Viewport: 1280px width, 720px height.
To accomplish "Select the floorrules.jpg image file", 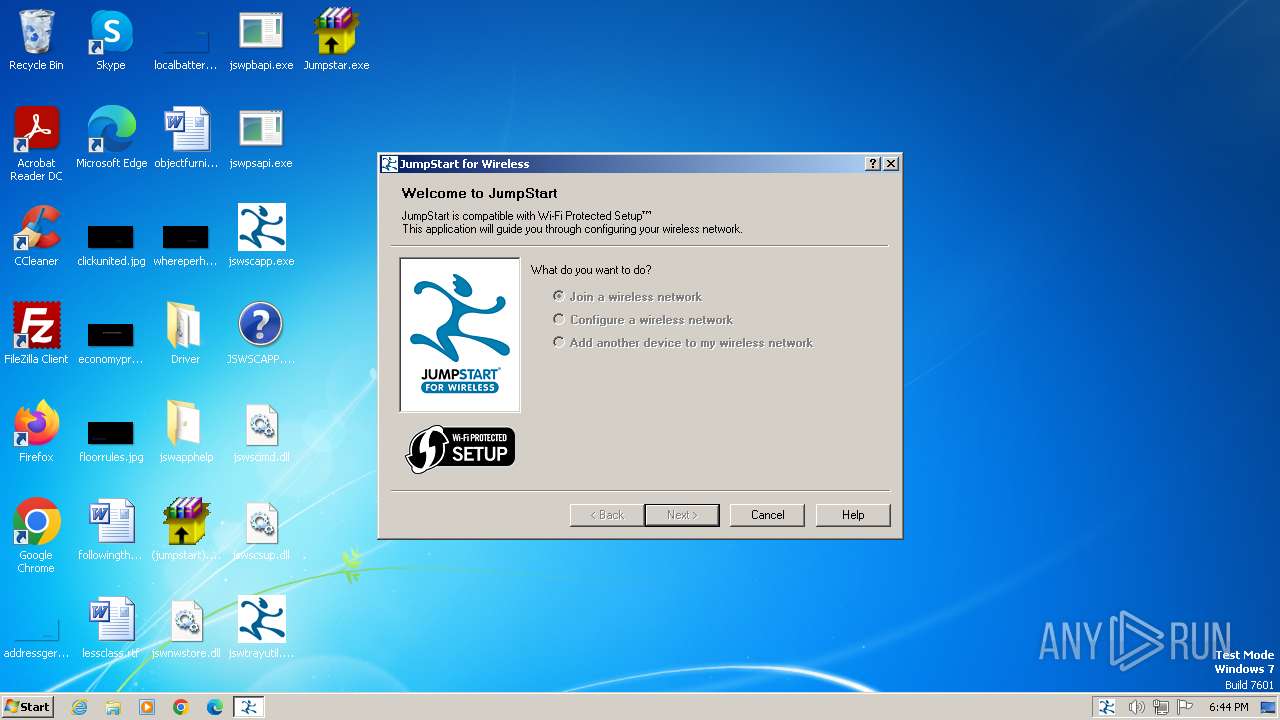I will pyautogui.click(x=111, y=441).
